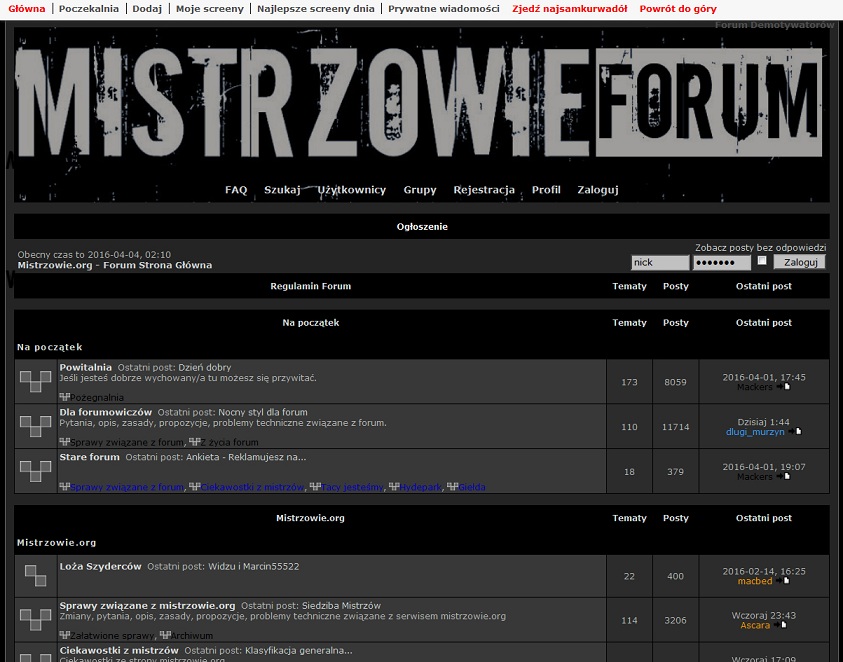Open Szukaj in the forum menu

282,190
